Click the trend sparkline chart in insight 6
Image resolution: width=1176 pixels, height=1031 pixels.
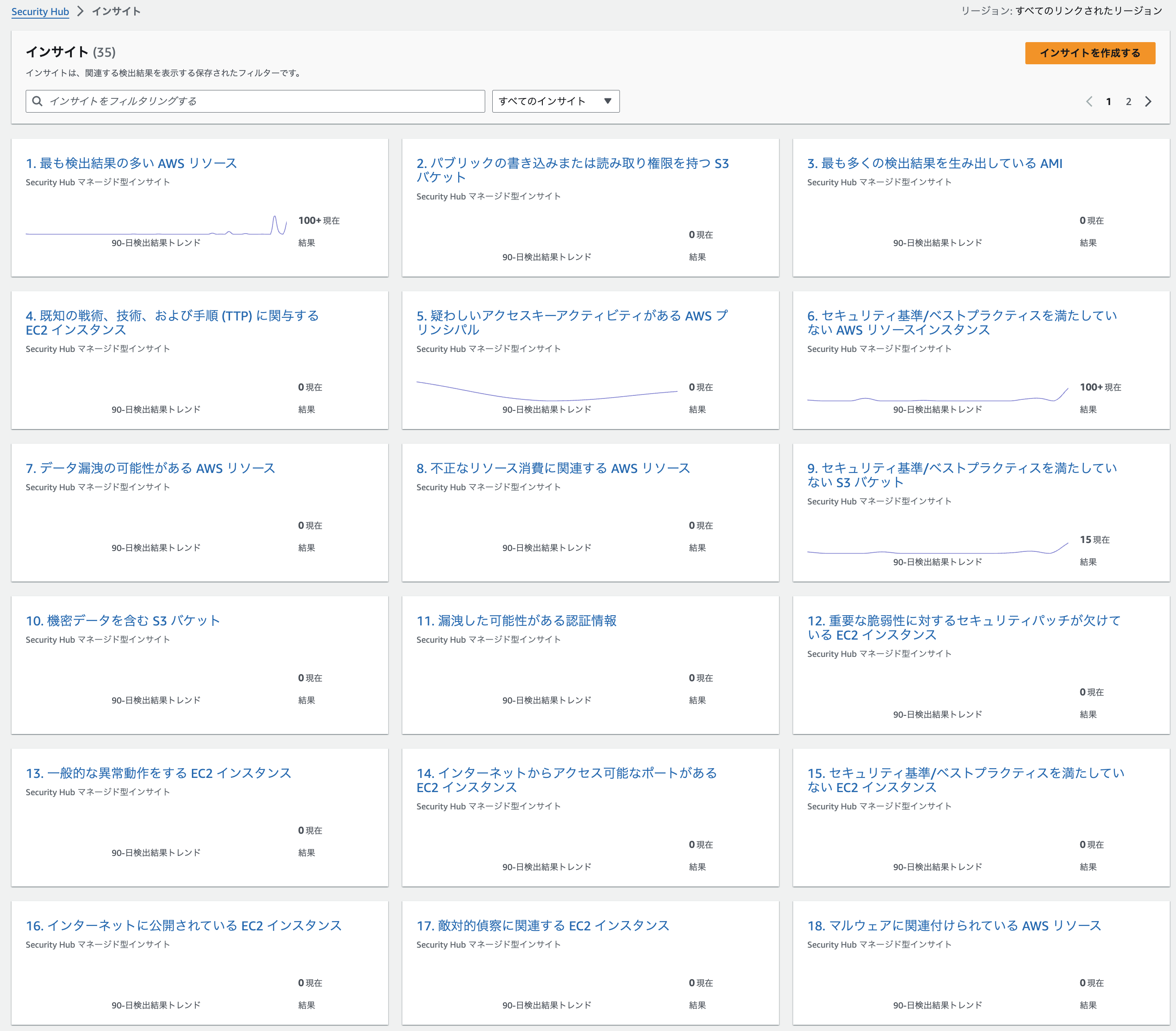[x=937, y=394]
